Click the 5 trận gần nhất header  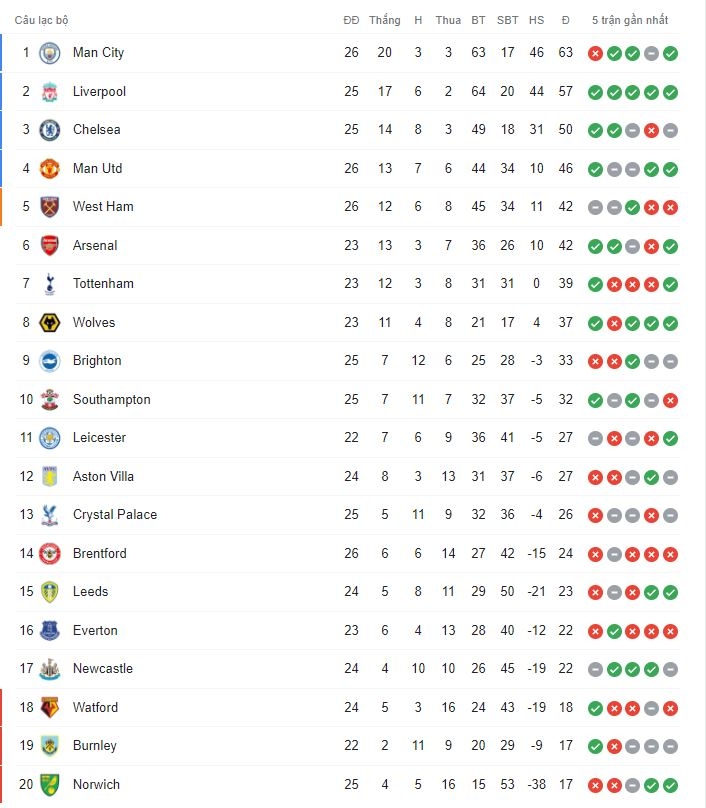(630, 20)
